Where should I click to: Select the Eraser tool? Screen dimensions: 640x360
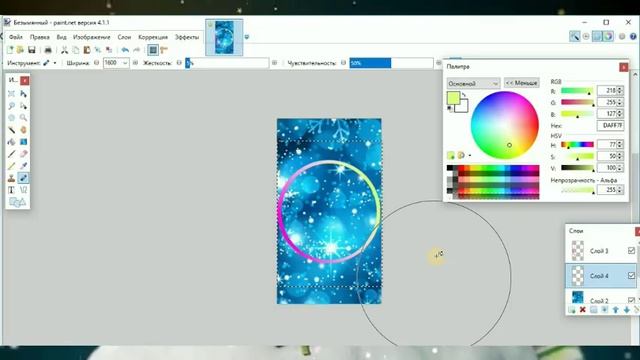(x=24, y=154)
